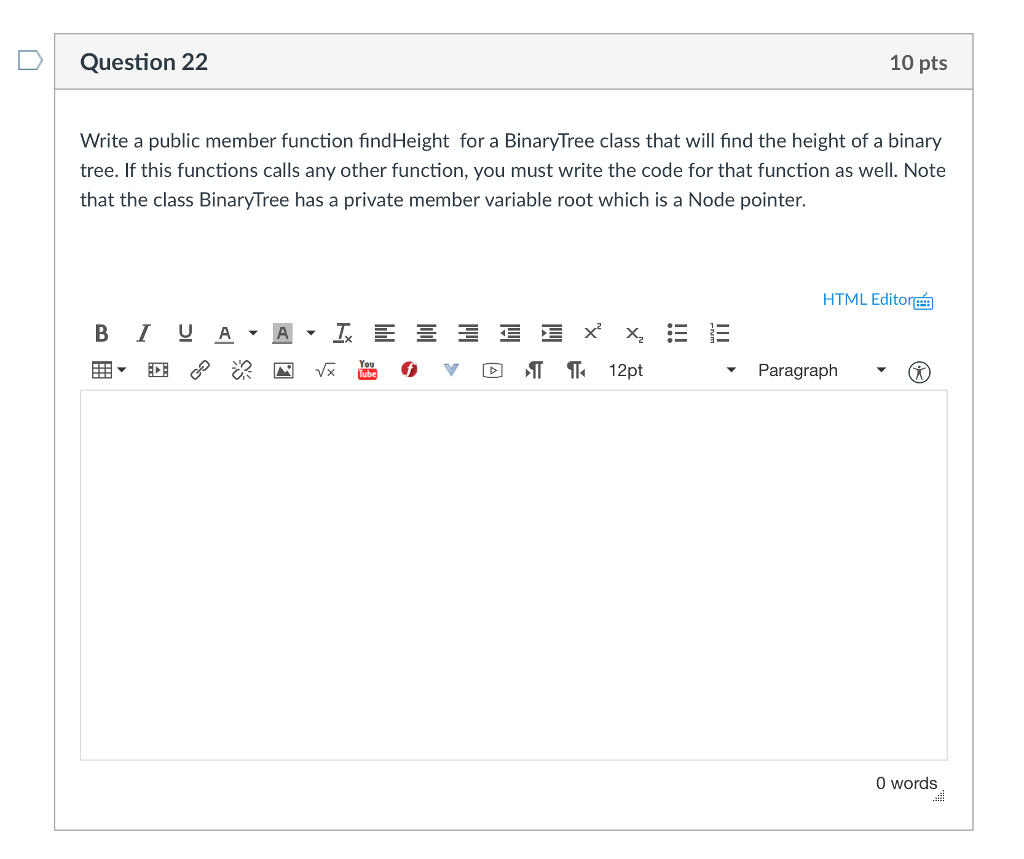The width and height of the screenshot is (1024, 859).
Task: Switch to the HTML Editor
Action: click(x=866, y=299)
